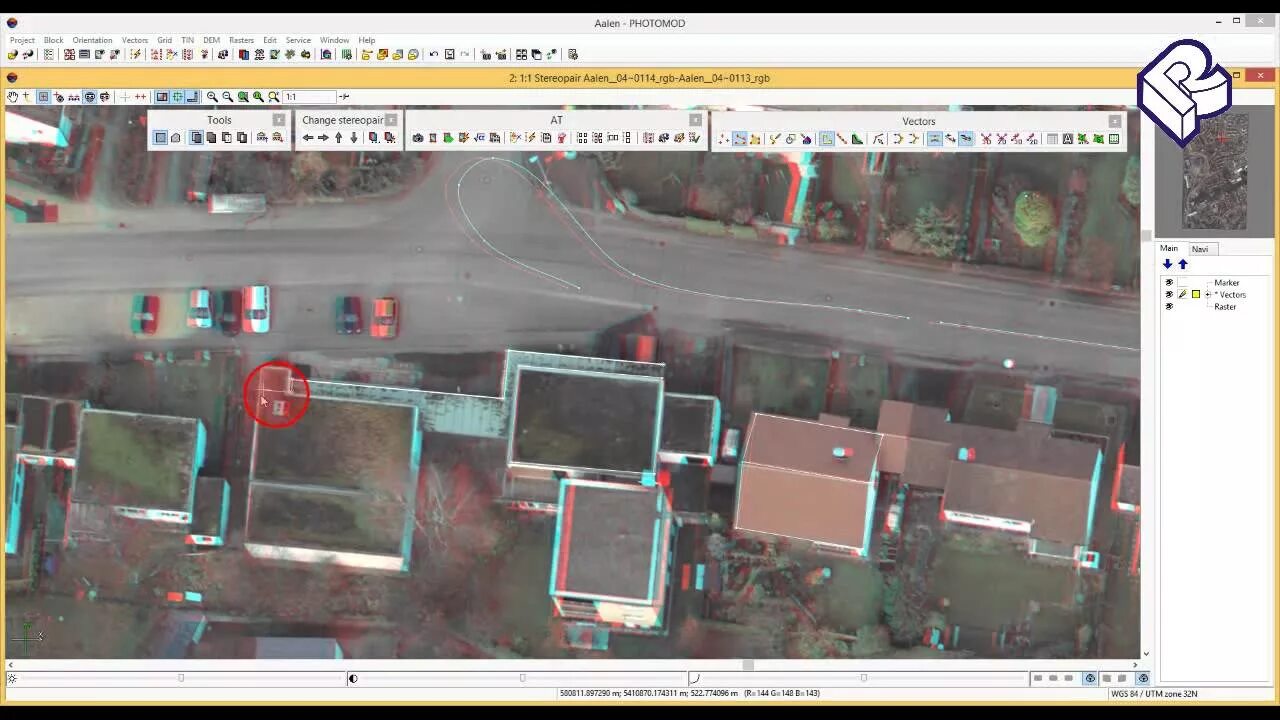Open Change stereopair toolbar options arrow
Viewport: 1280px width, 720px height.
[391, 120]
